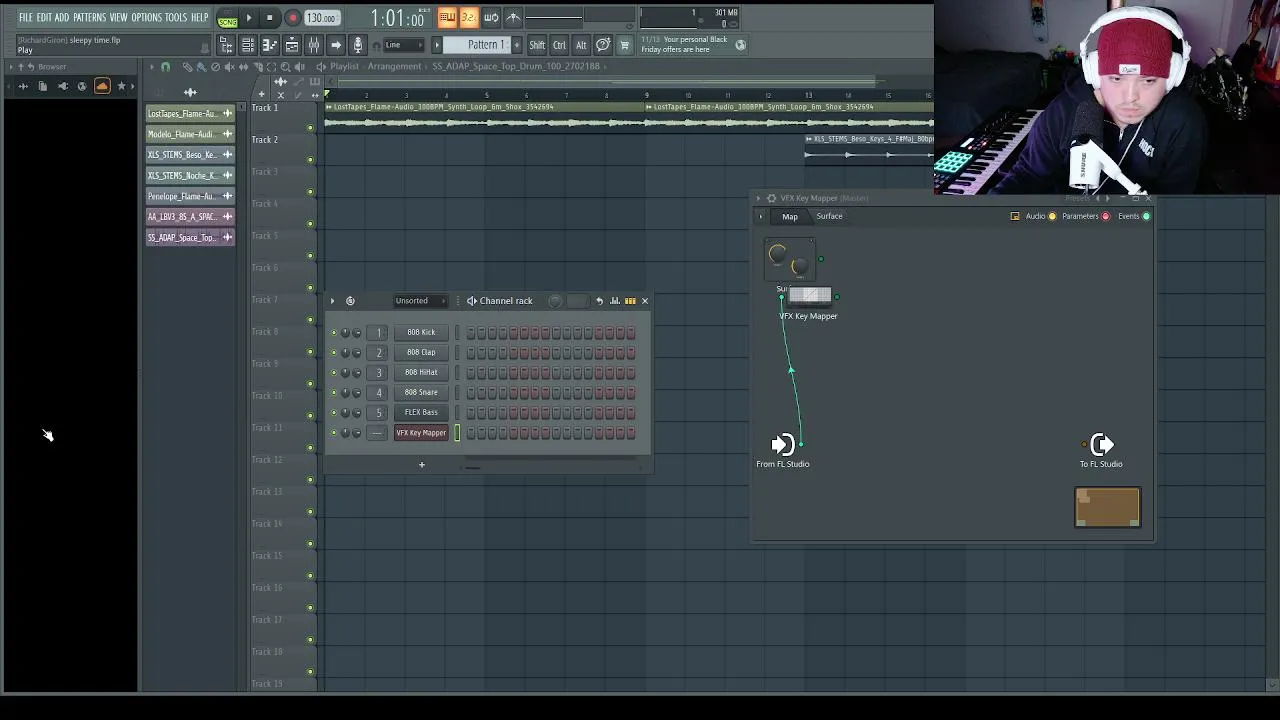The image size is (1280, 720).
Task: Toggle Audio connections in Patcher
Action: pos(1040,216)
